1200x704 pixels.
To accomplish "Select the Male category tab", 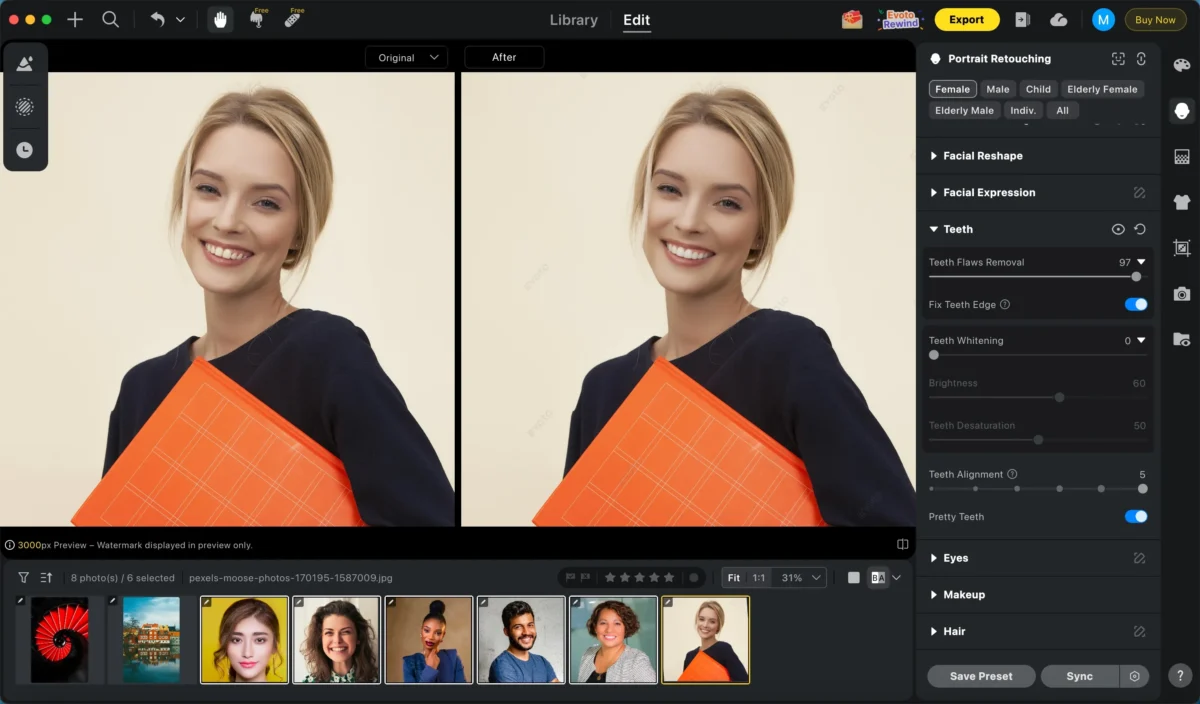I will [997, 89].
